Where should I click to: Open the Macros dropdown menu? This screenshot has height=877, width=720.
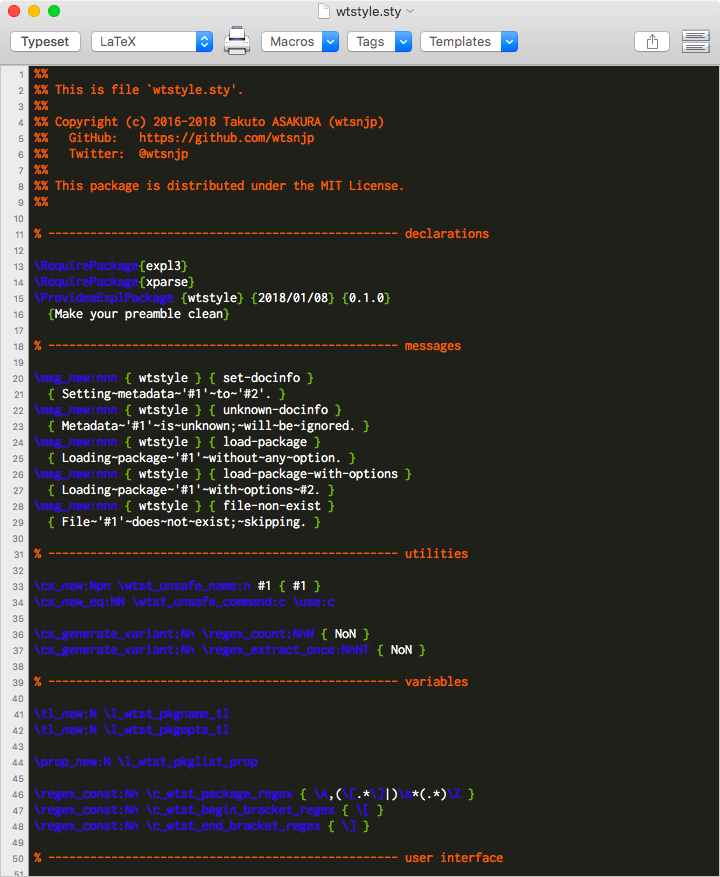(x=300, y=41)
